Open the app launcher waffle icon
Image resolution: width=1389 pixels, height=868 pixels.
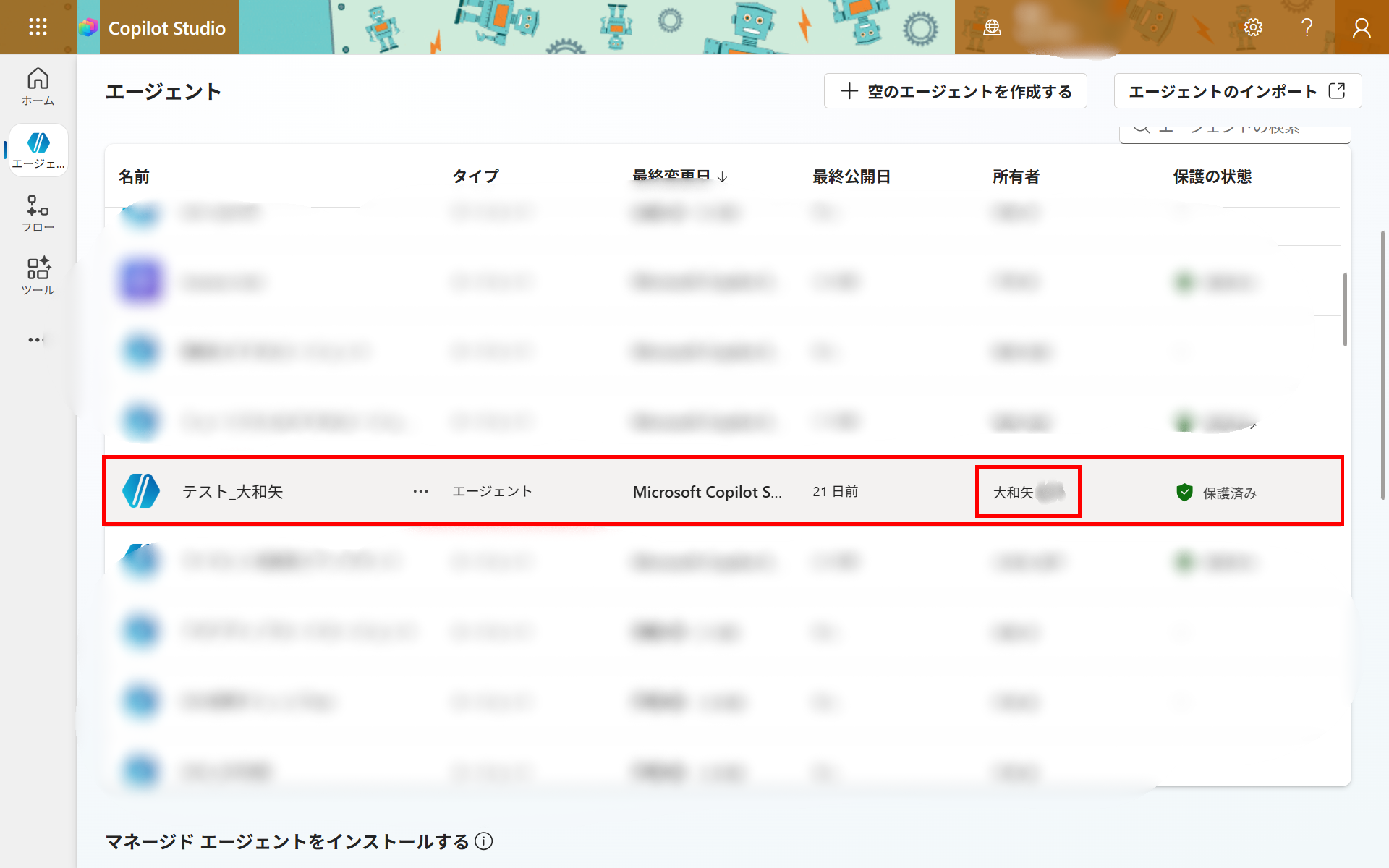38,27
